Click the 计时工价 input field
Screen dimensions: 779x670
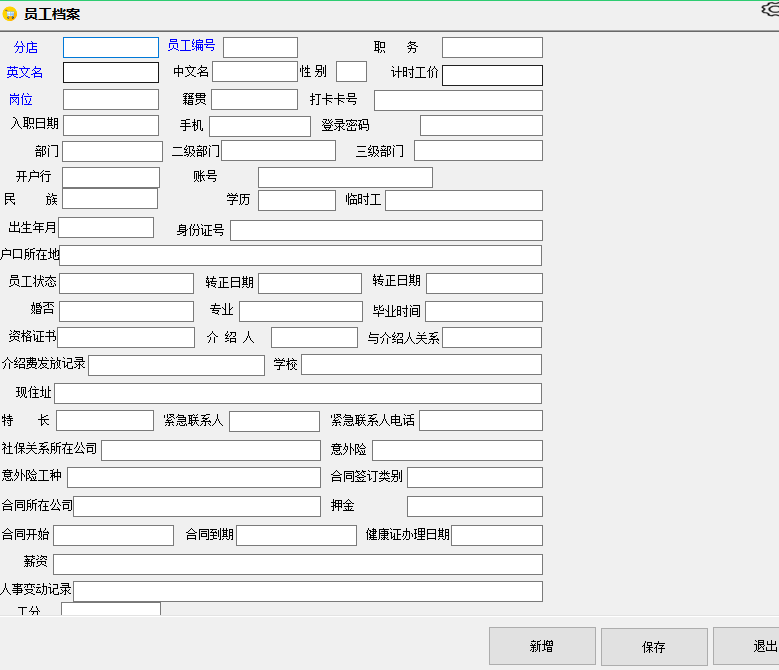coord(492,76)
